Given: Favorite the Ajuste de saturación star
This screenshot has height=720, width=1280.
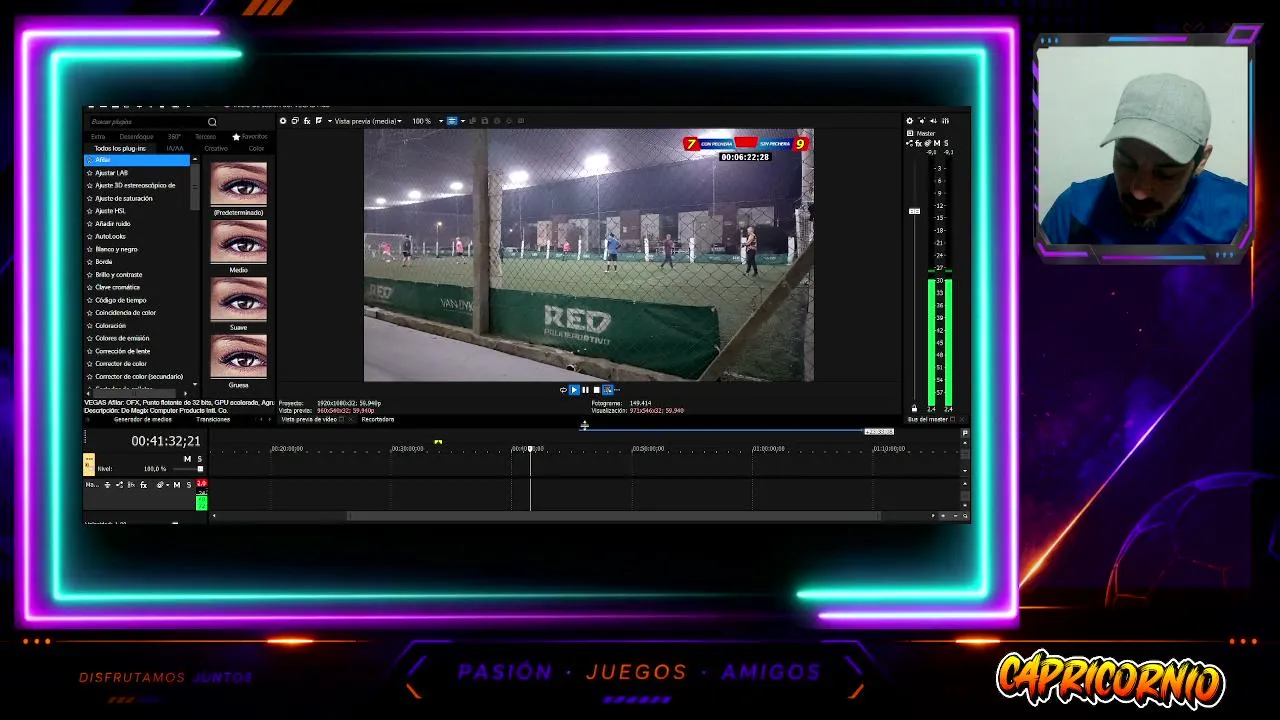Looking at the screenshot, I should tap(90, 198).
